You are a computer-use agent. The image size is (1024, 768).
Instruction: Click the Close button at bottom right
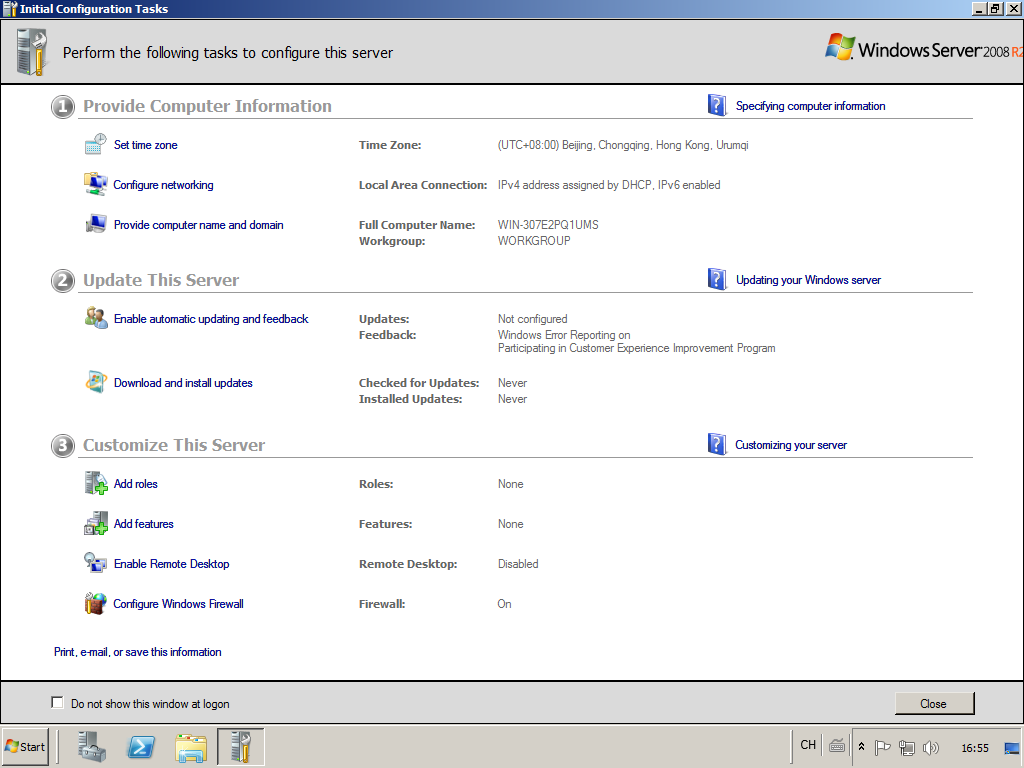934,703
